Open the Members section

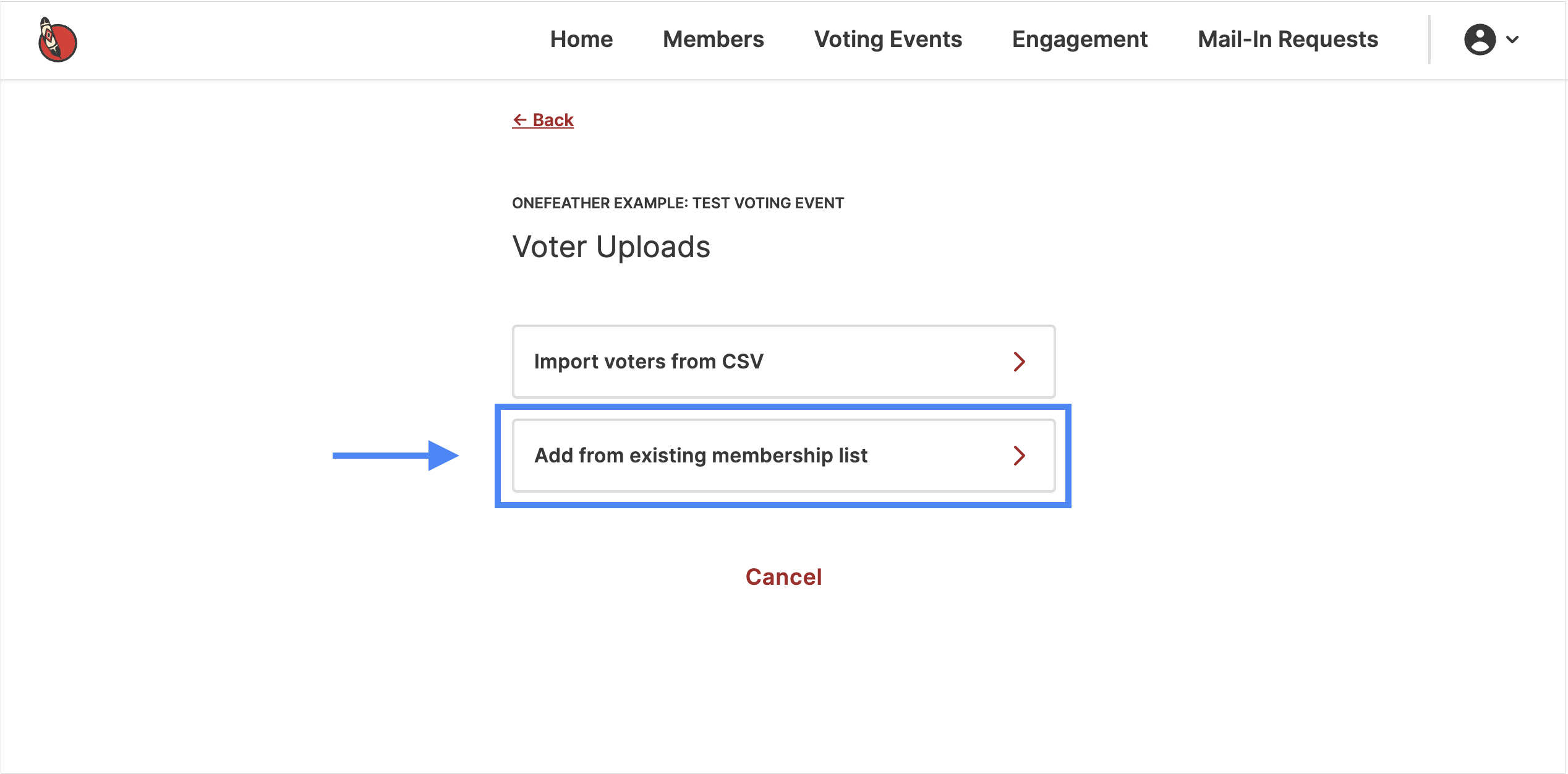pyautogui.click(x=714, y=40)
